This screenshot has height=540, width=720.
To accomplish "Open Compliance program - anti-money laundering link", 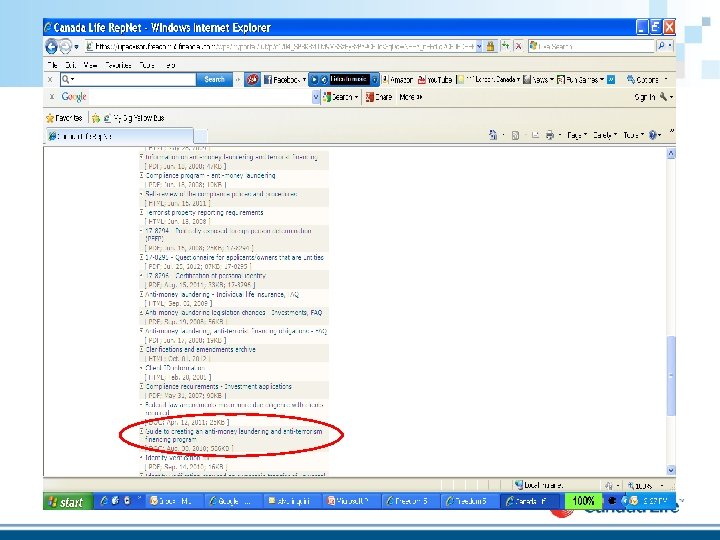I will pos(211,175).
